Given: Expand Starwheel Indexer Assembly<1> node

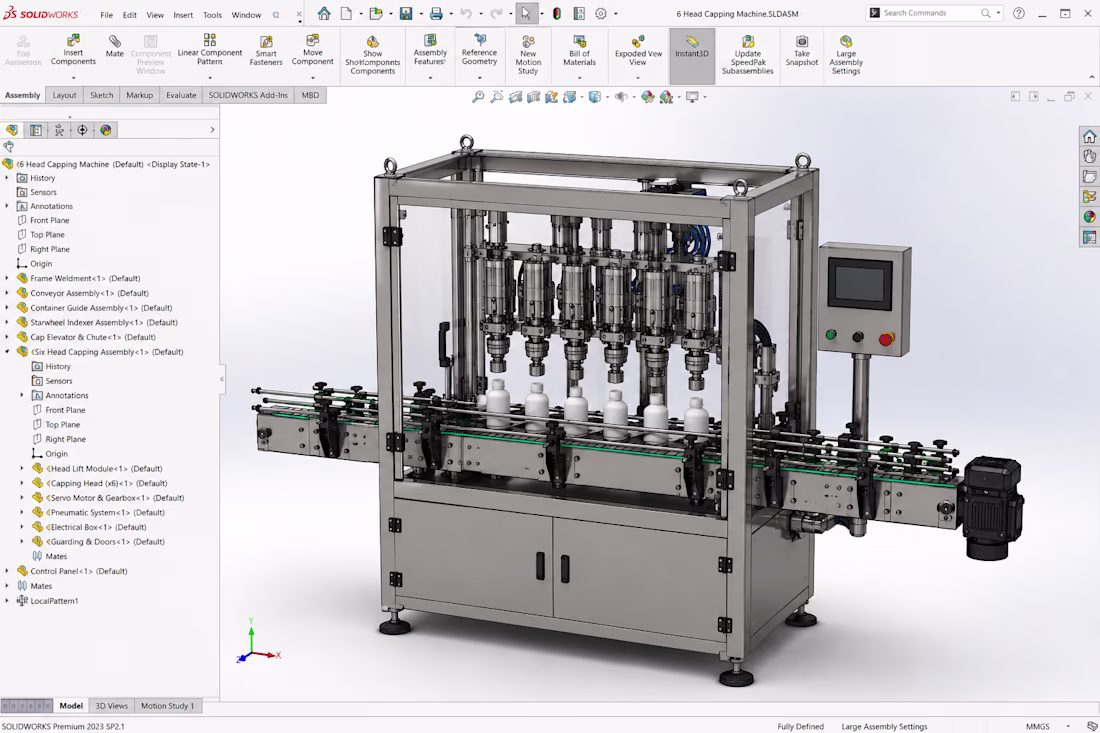Looking at the screenshot, I should 7,323.
